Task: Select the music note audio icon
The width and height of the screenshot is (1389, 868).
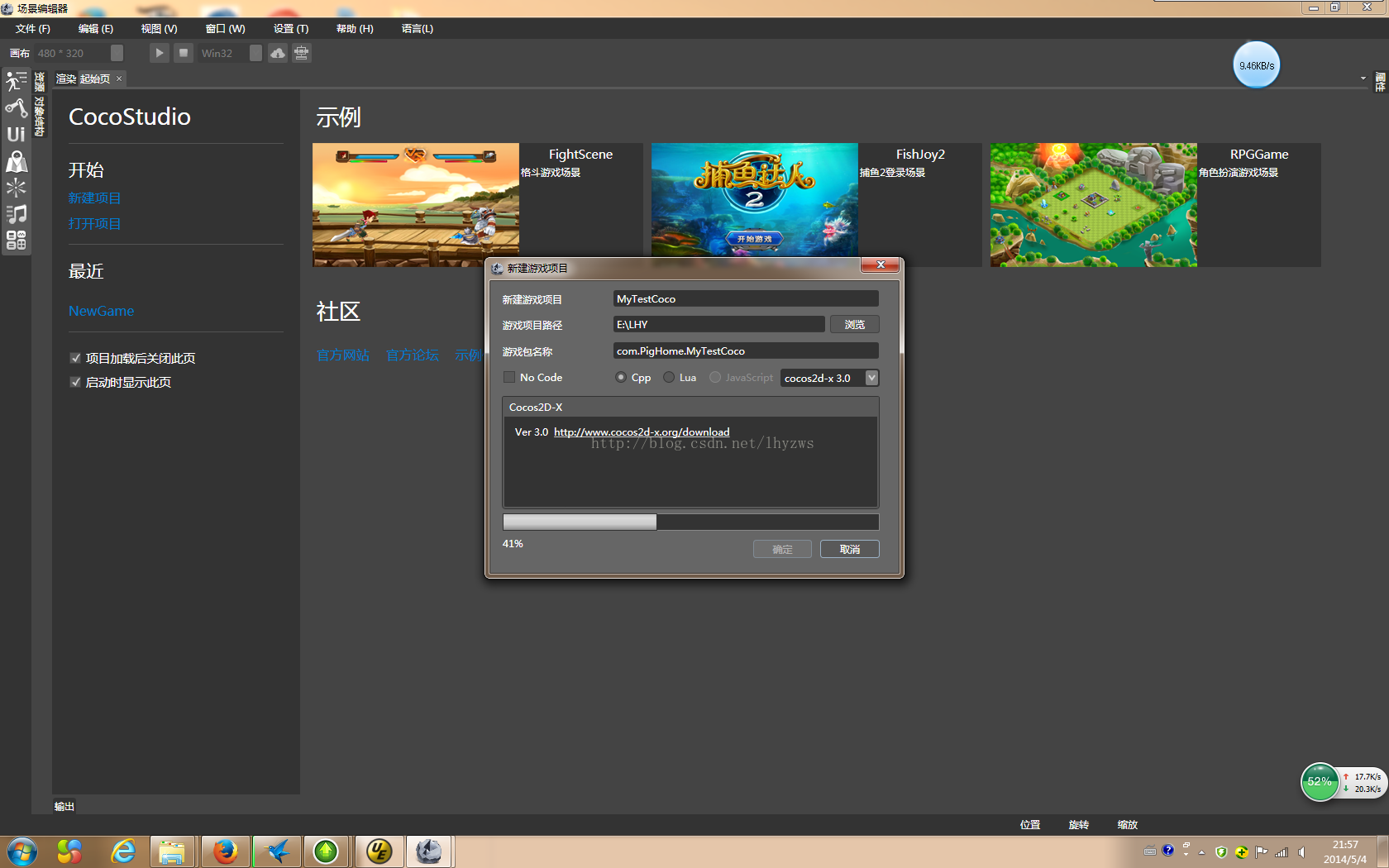Action: click(16, 214)
